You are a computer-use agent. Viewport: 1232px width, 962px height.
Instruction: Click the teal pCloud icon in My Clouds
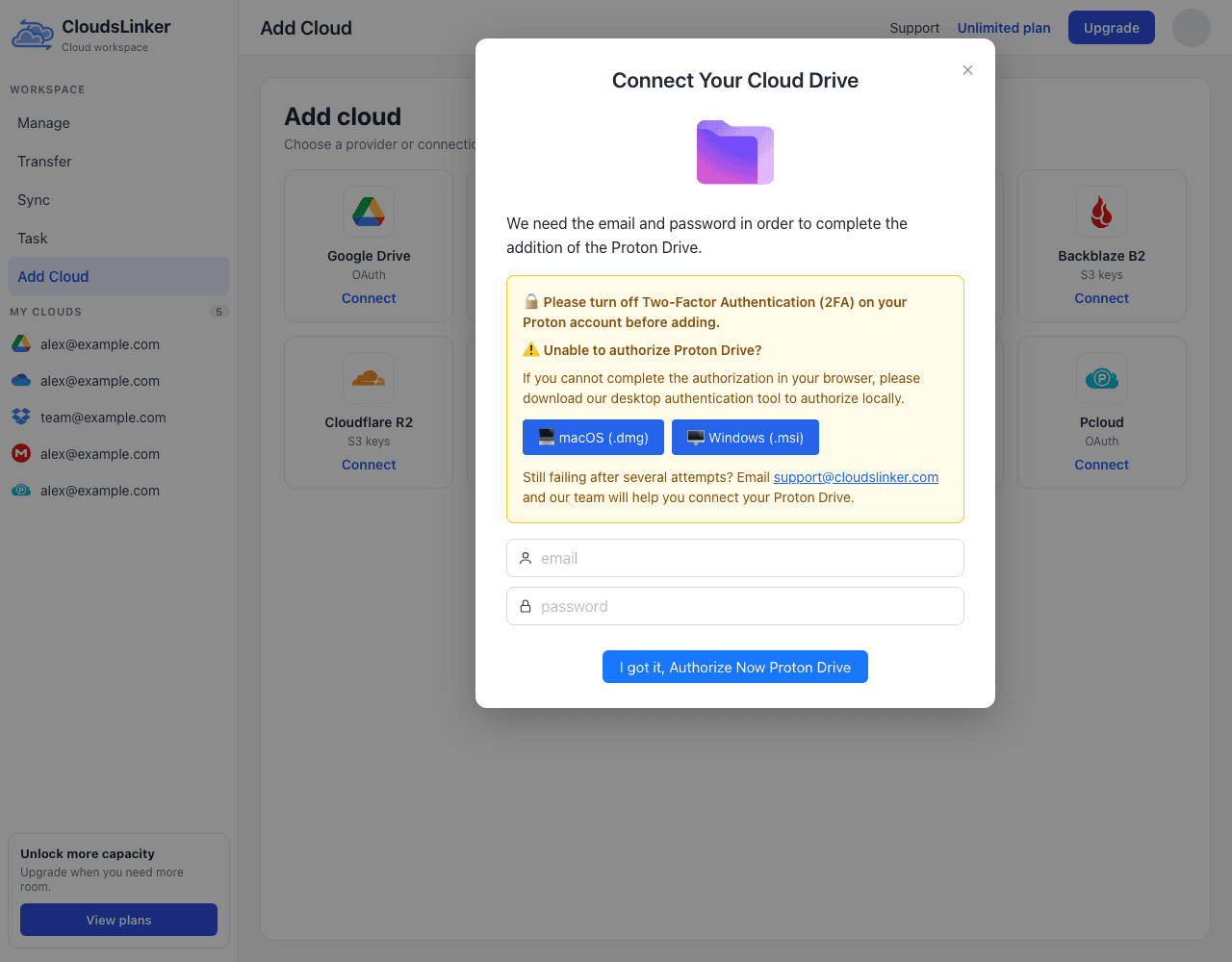[21, 491]
